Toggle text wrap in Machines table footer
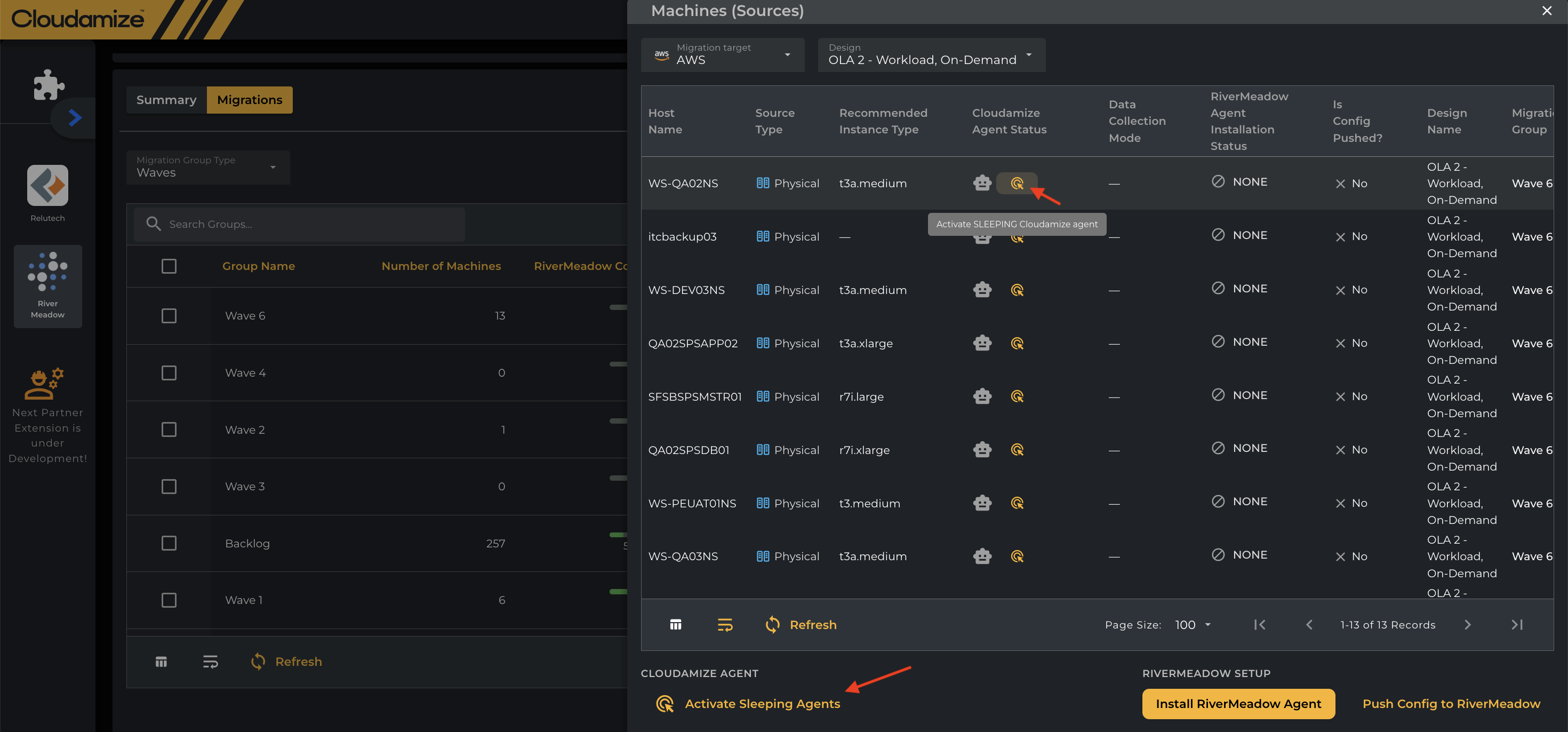Viewport: 1568px width, 732px height. point(725,625)
